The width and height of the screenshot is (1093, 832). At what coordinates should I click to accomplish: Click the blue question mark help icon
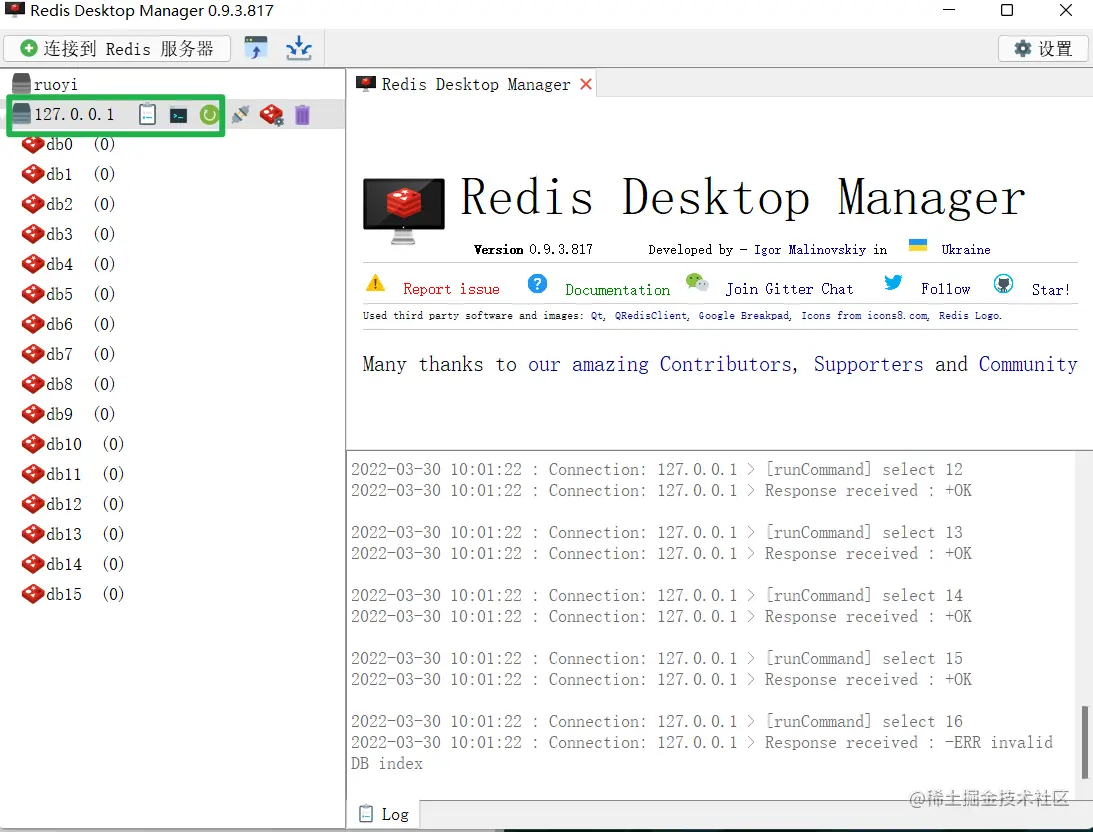tap(537, 284)
